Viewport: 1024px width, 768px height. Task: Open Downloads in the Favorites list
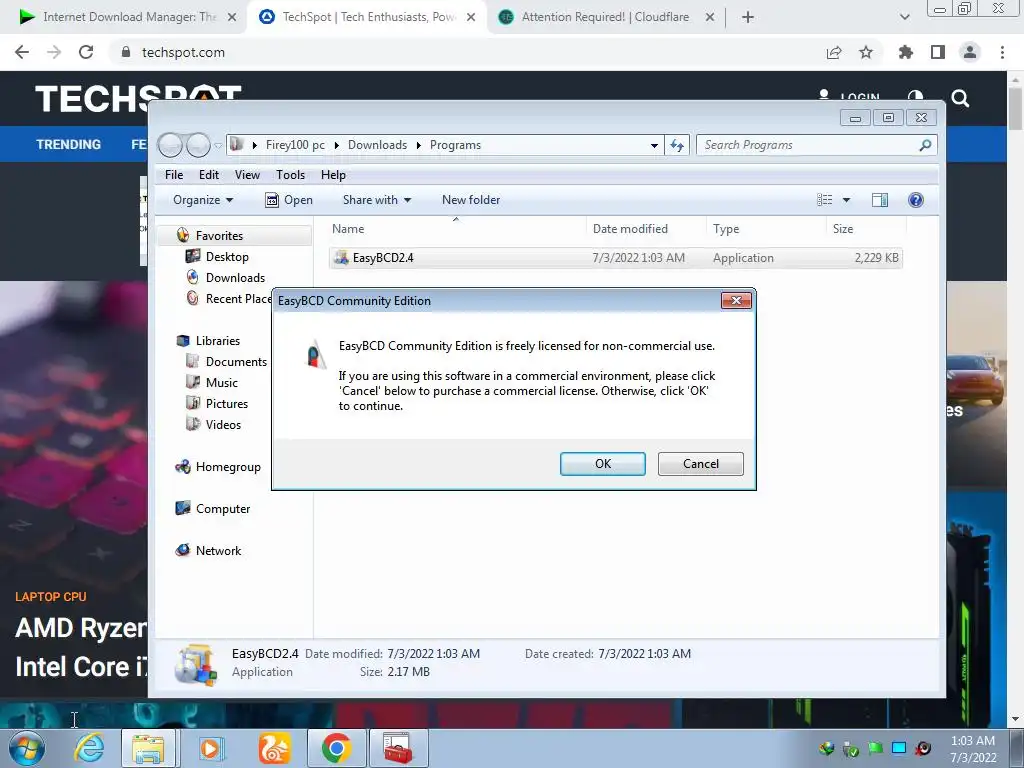(234, 278)
